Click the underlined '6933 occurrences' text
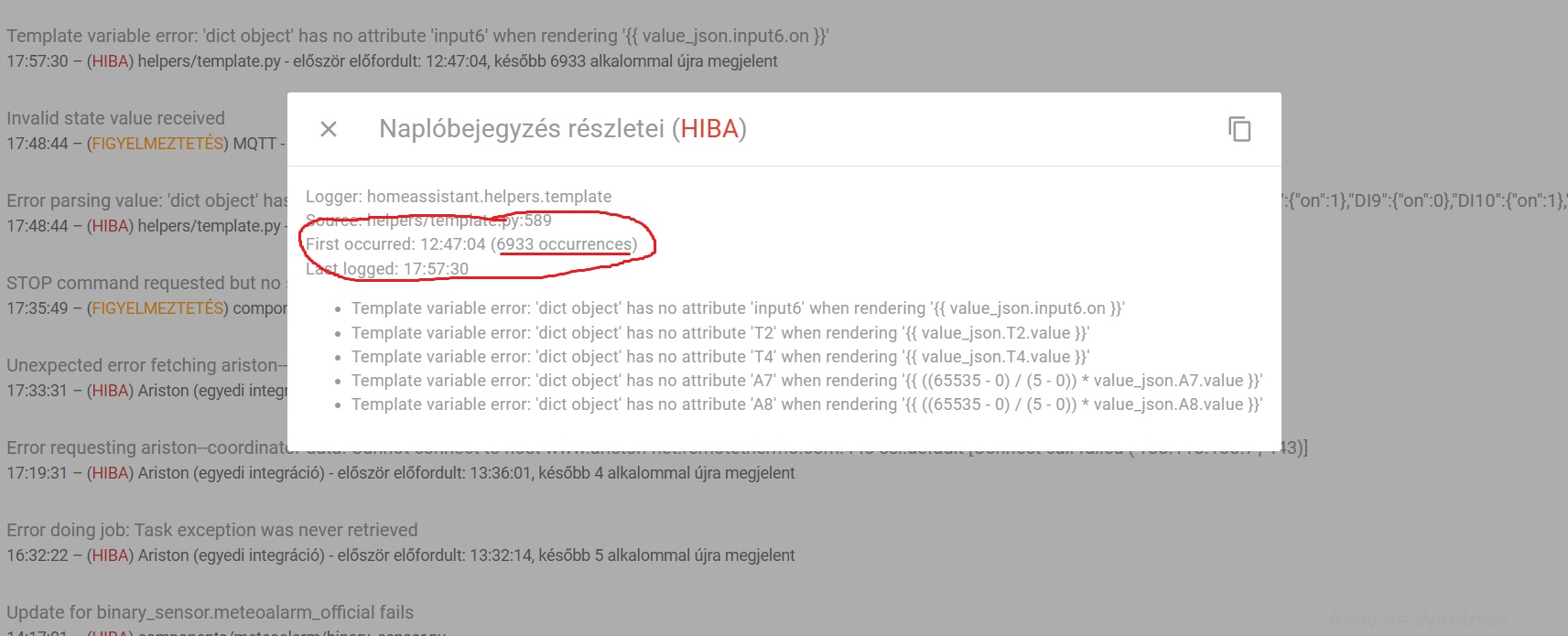This screenshot has height=636, width=1568. coord(564,244)
